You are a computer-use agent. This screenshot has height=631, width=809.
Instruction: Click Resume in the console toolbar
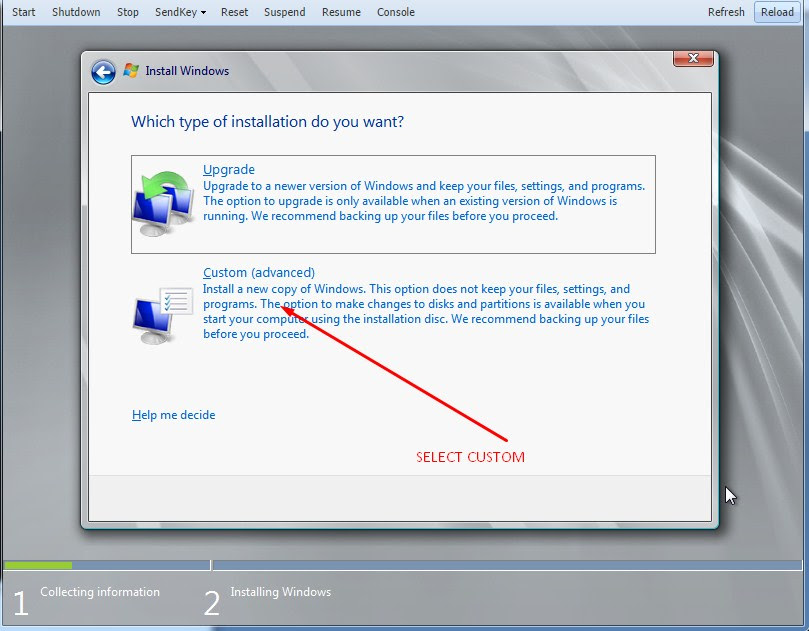(341, 12)
